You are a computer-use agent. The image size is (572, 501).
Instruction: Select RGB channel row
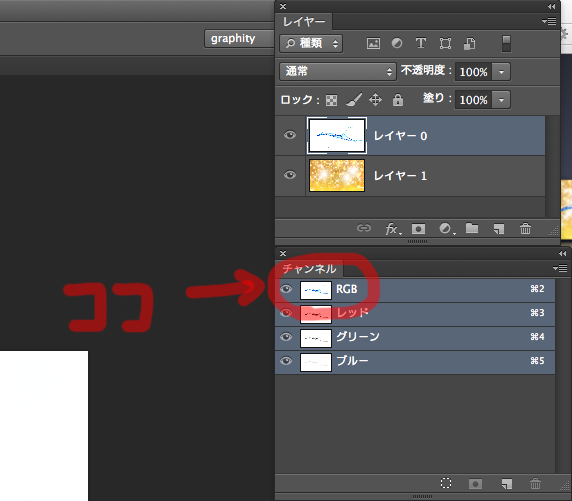point(415,290)
